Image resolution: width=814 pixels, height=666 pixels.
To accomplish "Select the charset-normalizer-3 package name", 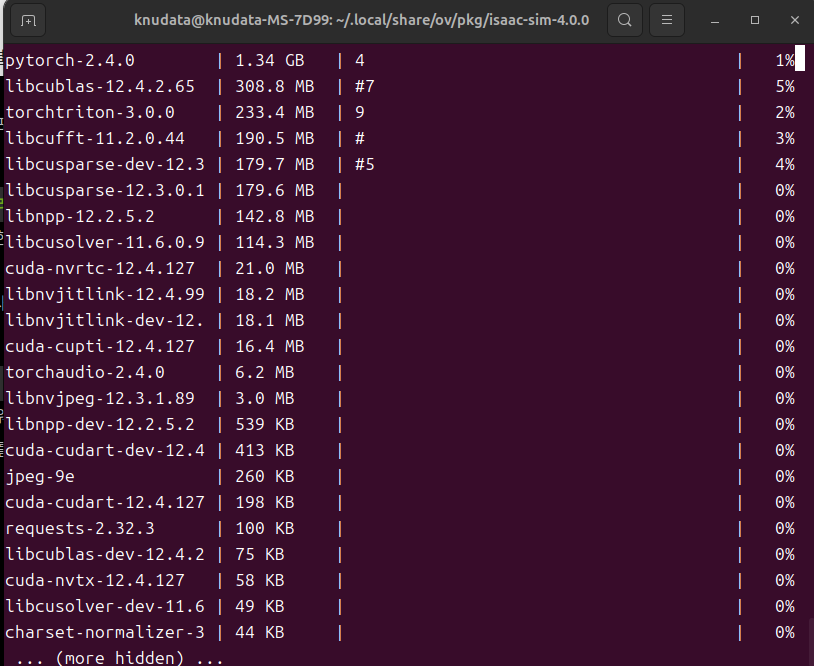I will 105,632.
